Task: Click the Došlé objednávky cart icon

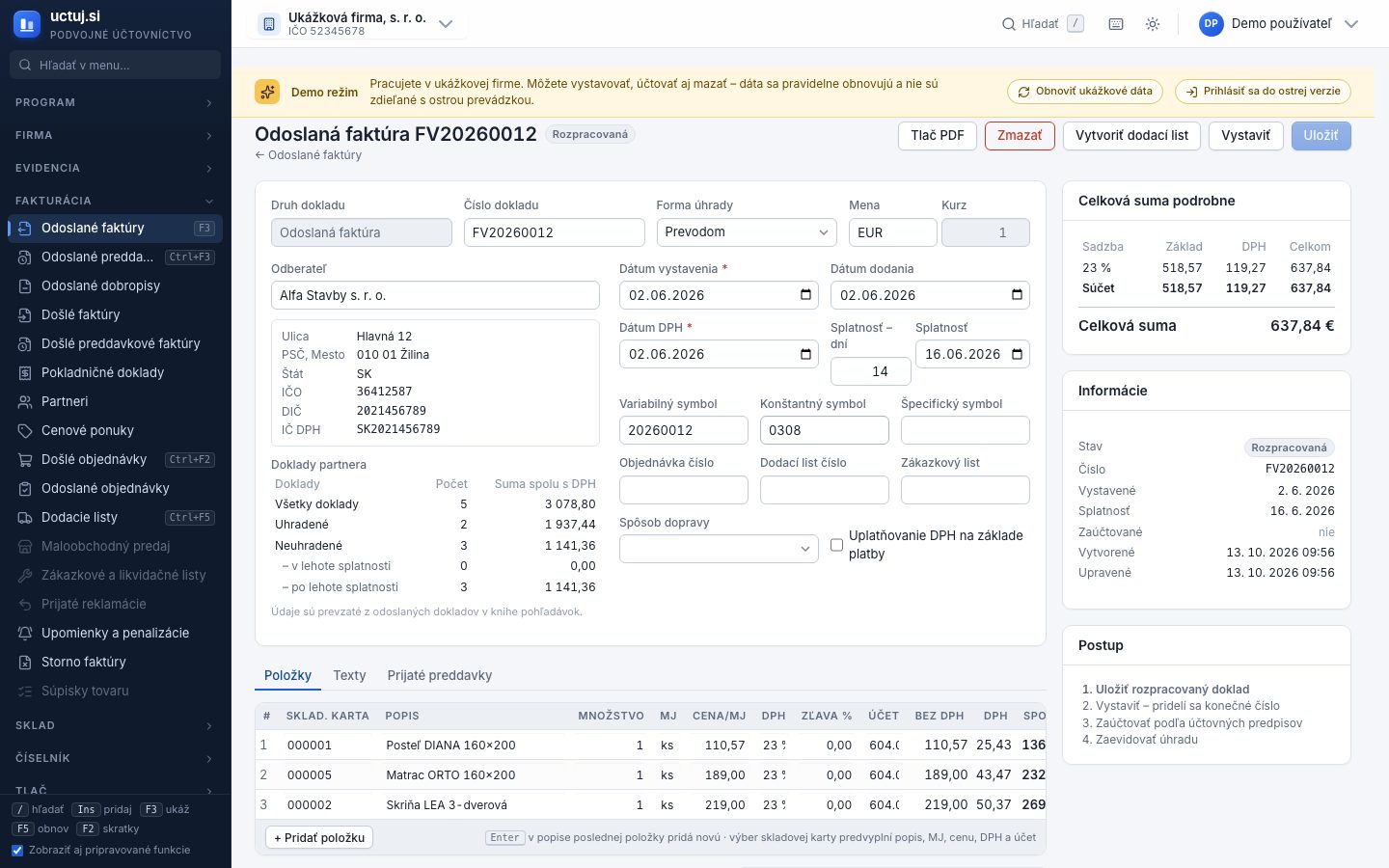Action: click(x=25, y=459)
